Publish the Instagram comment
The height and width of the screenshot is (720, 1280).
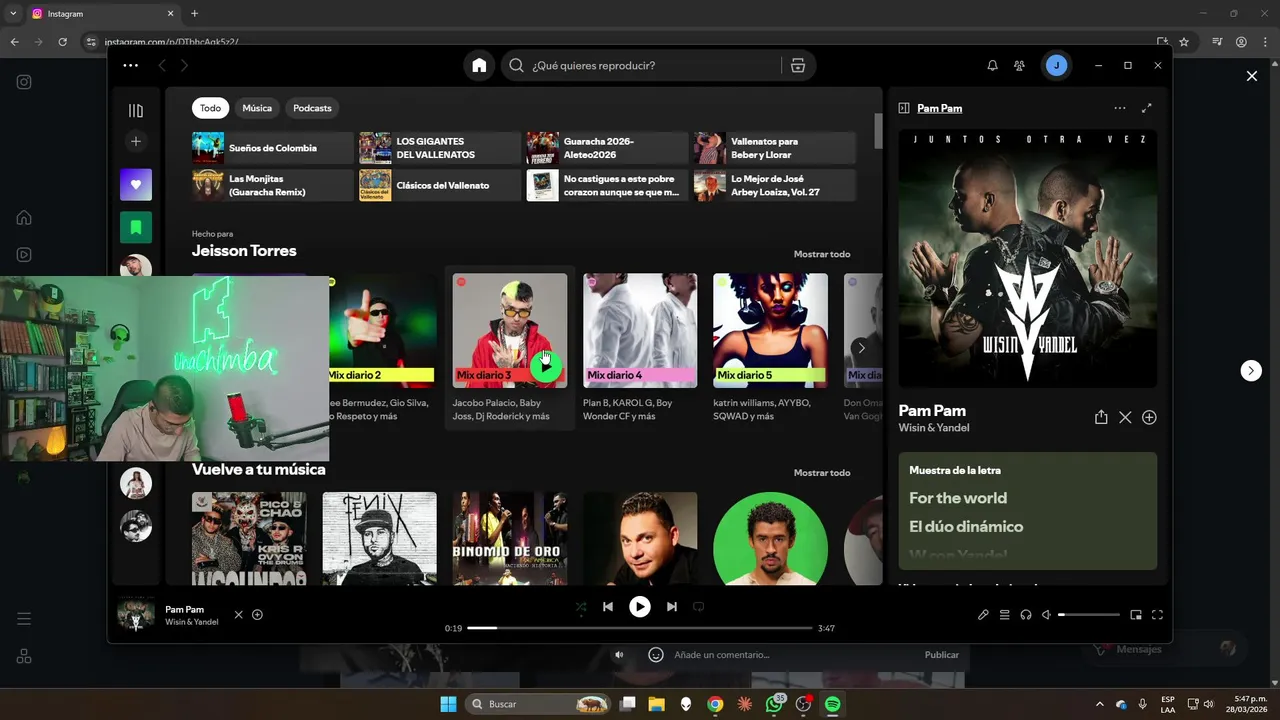tap(941, 655)
